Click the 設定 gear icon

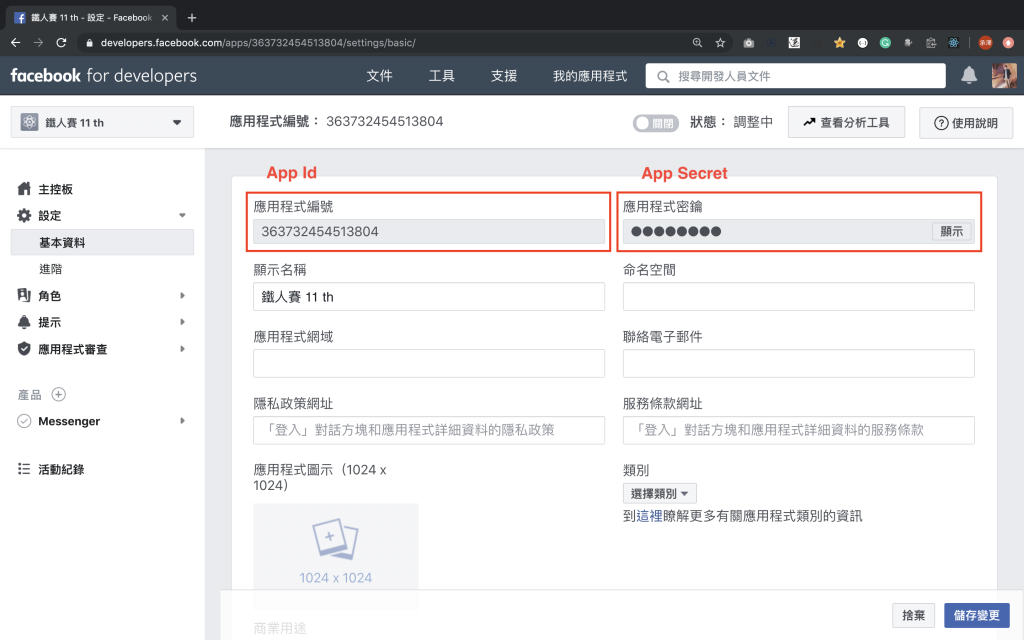[x=24, y=215]
